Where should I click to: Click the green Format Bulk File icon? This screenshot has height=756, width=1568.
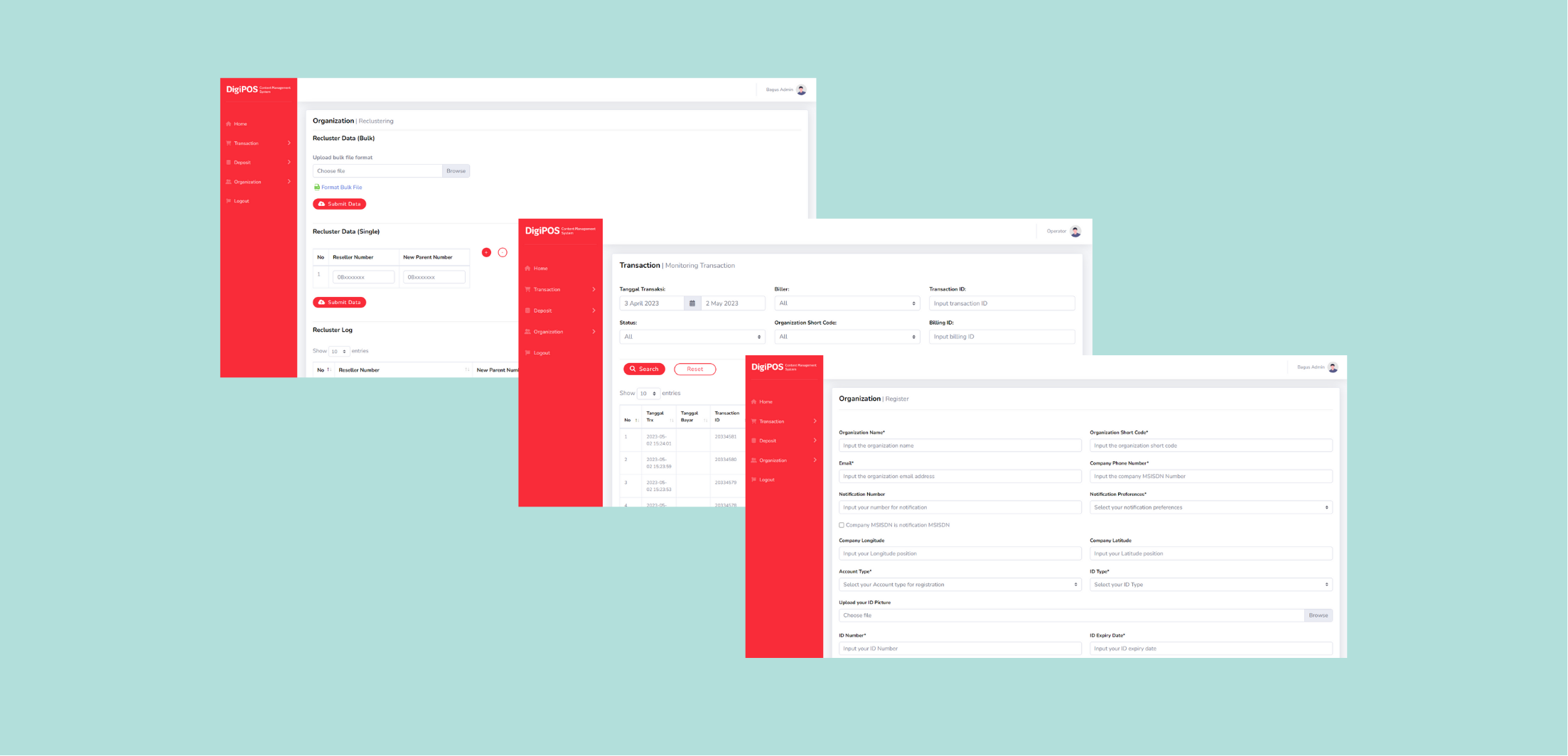(317, 188)
